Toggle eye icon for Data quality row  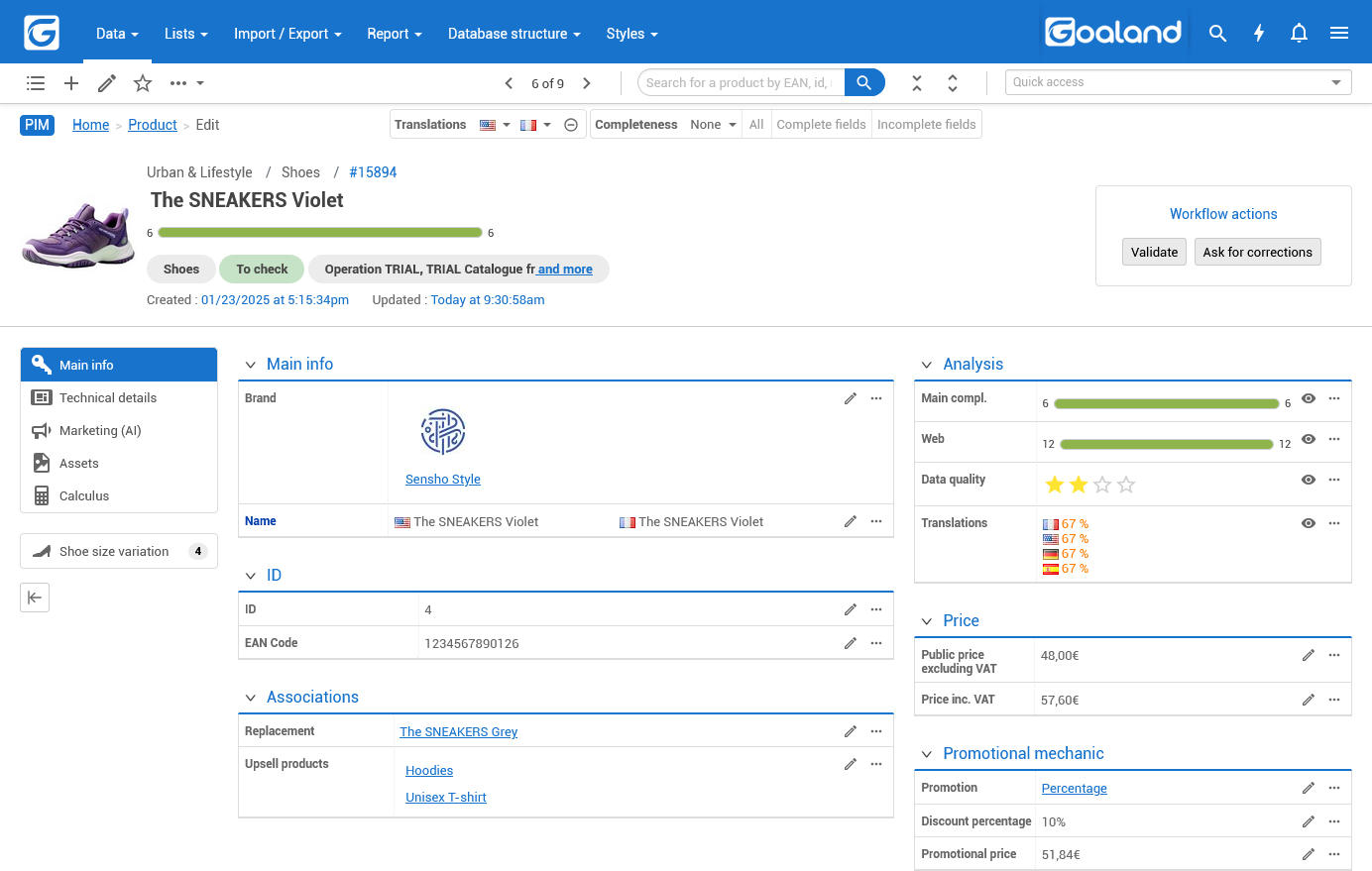(1309, 480)
